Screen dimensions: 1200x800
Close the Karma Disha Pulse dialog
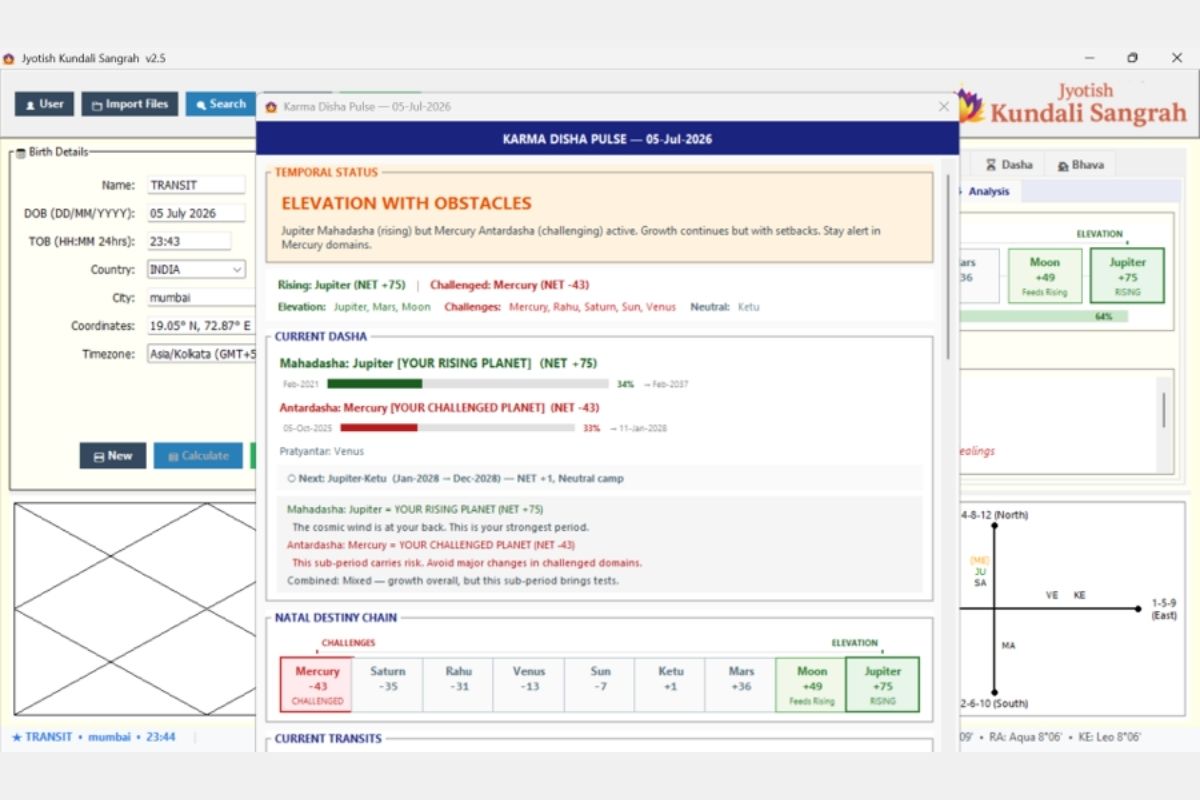click(943, 106)
